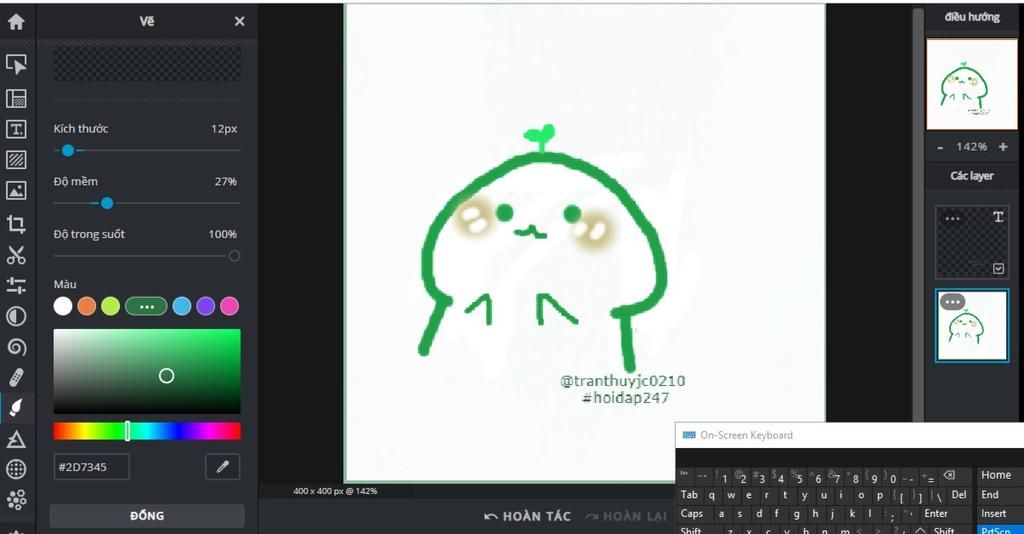This screenshot has width=1024, height=534.
Task: Select the Arrange pointer tool
Action: point(16,64)
